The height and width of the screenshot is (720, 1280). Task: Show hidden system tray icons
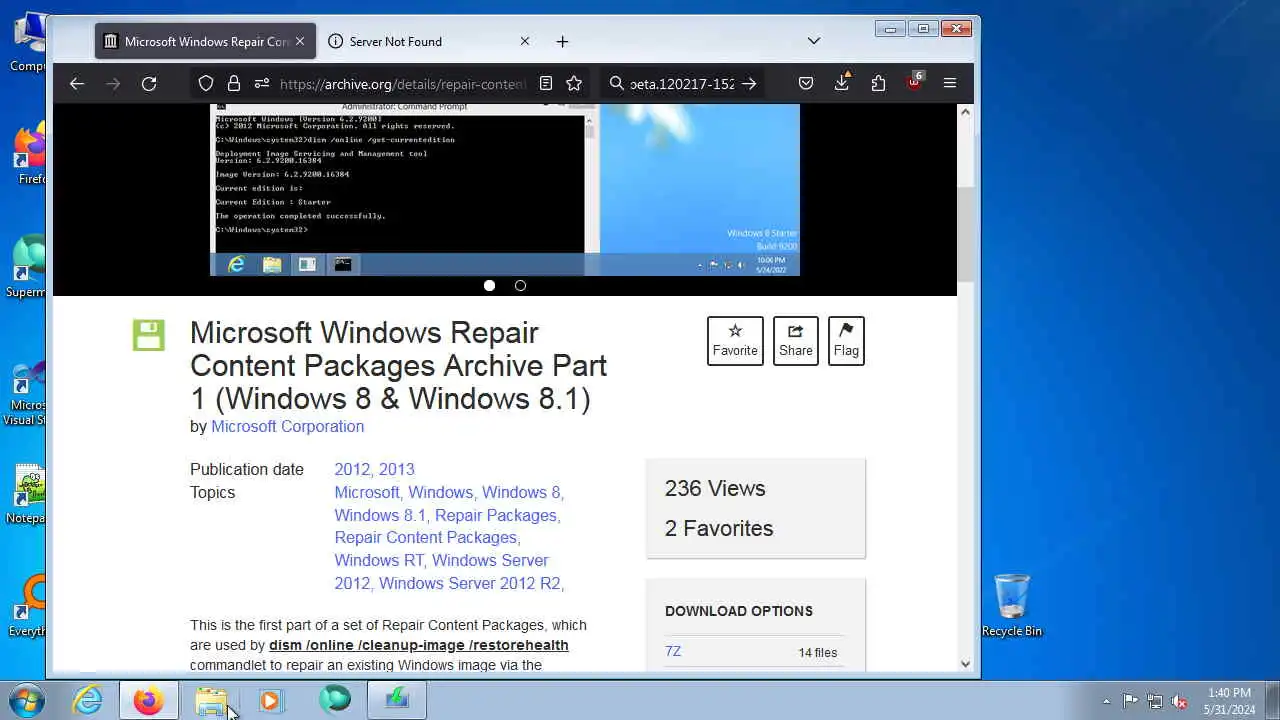click(x=1106, y=701)
